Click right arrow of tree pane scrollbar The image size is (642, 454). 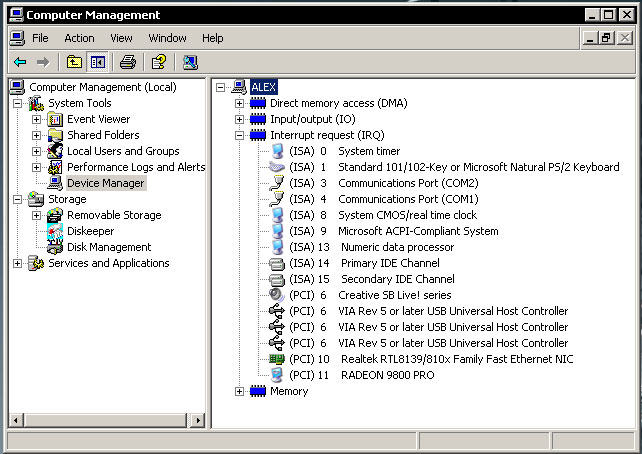pyautogui.click(x=198, y=420)
